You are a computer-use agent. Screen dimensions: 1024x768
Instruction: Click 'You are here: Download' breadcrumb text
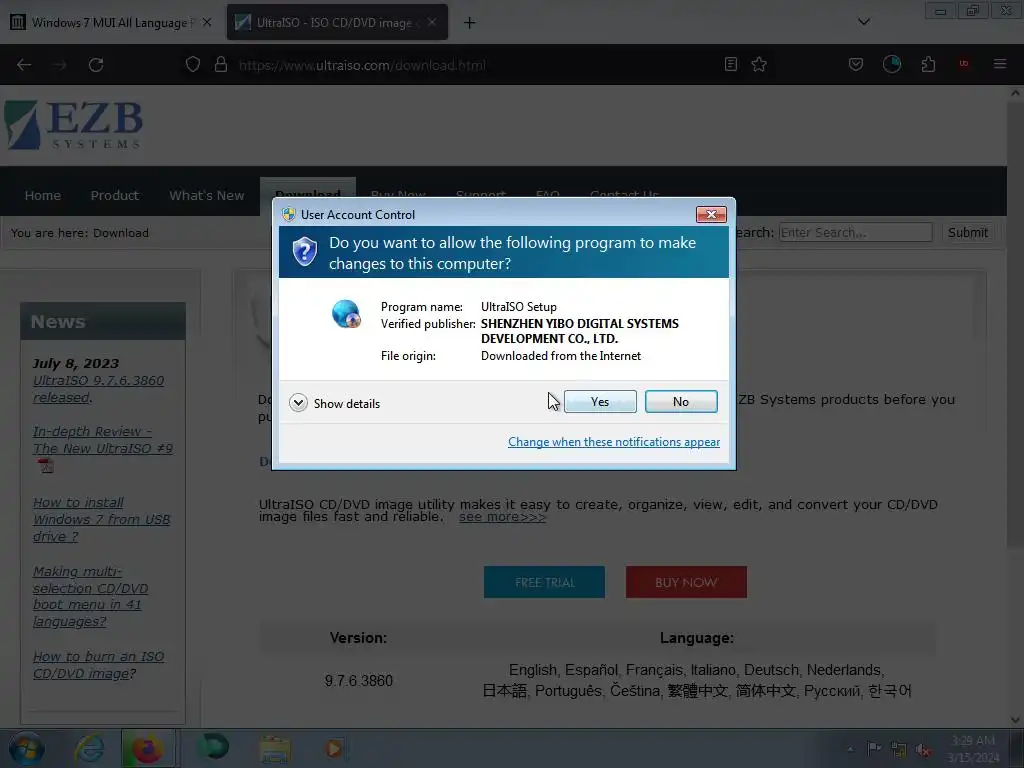coord(80,233)
